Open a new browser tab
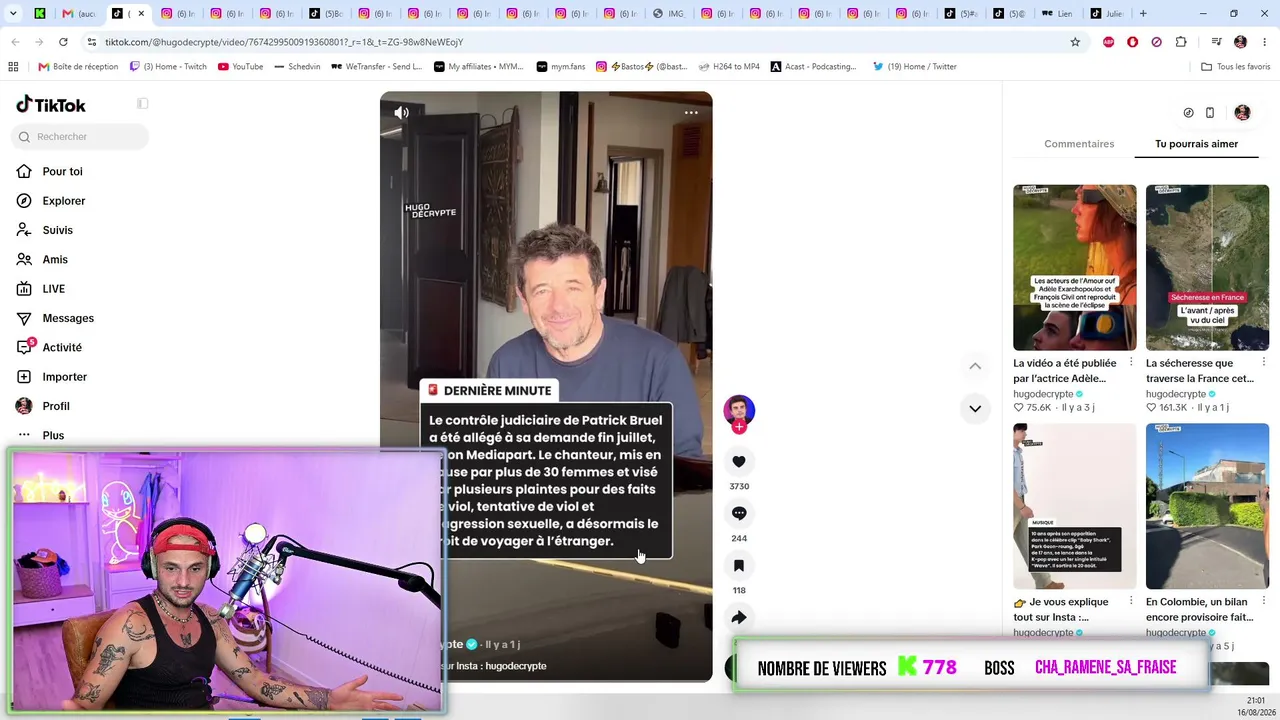Image resolution: width=1280 pixels, height=720 pixels. (x=1143, y=14)
